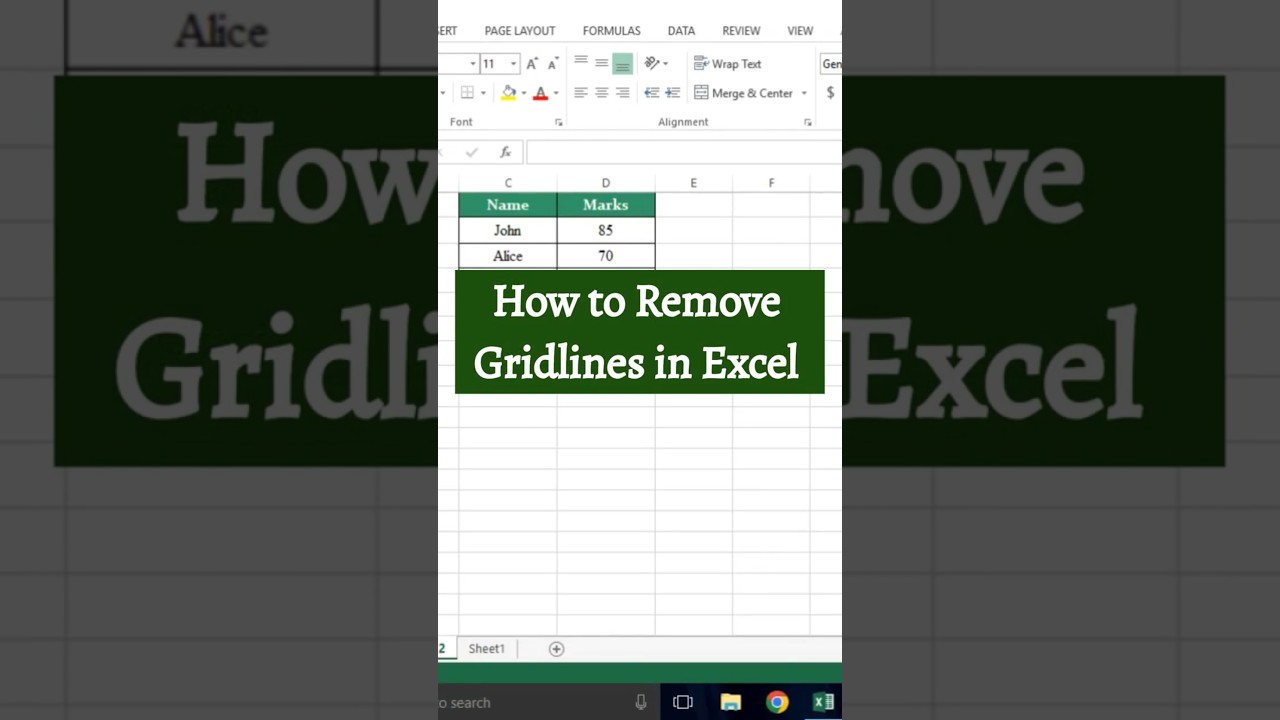
Task: Click the insert function fx icon
Action: coord(506,152)
